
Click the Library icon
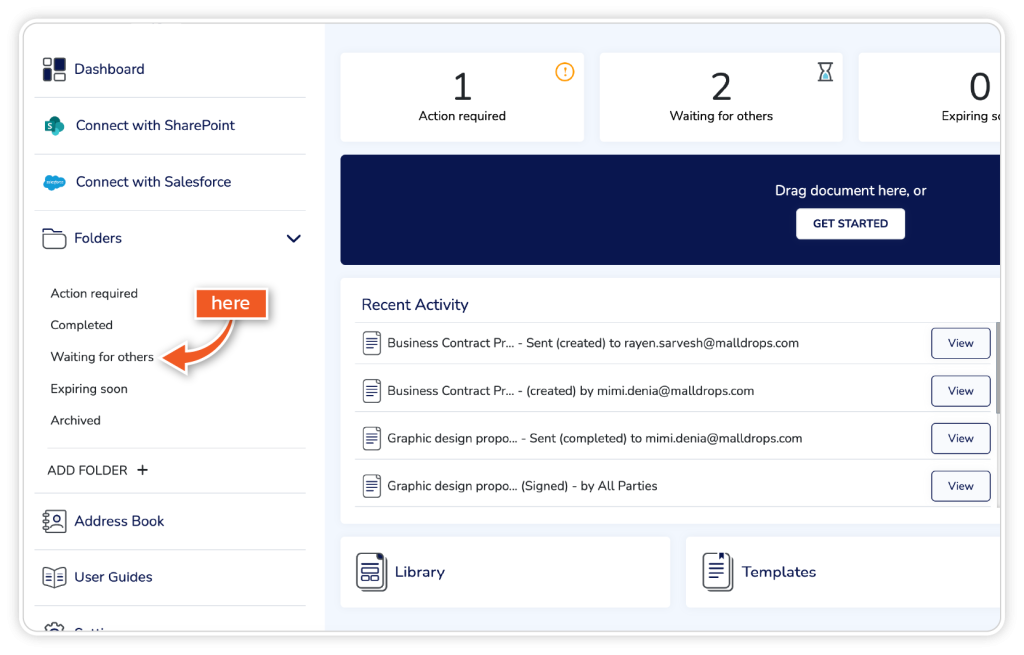371,572
